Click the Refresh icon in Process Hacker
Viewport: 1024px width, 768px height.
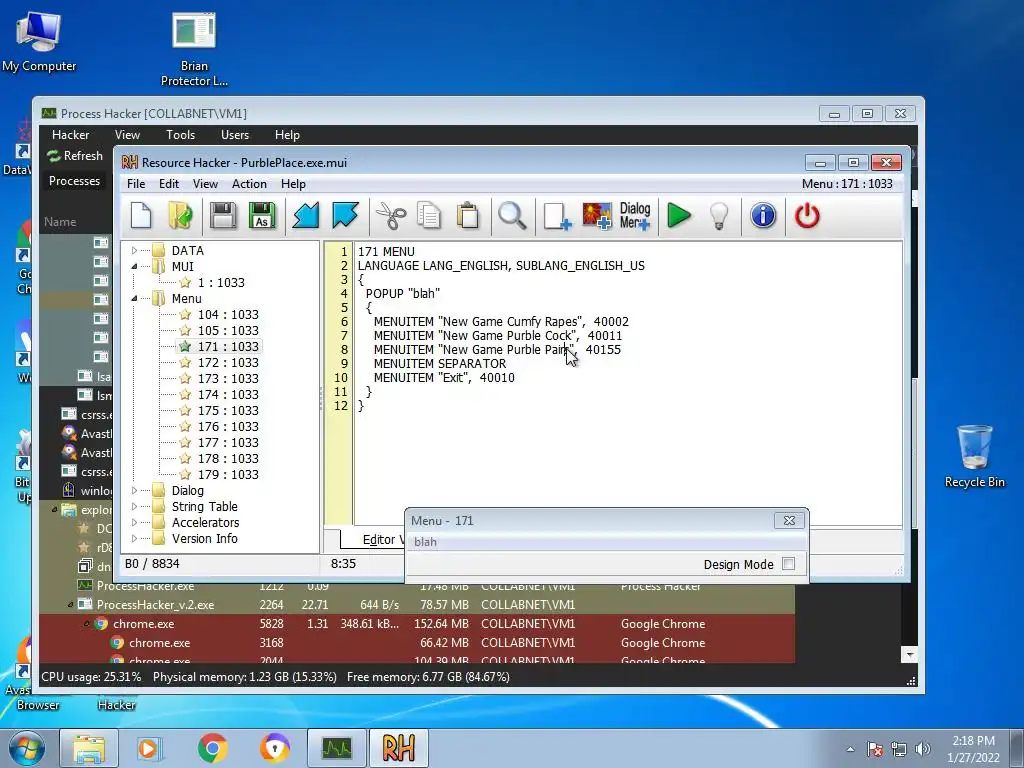click(x=54, y=156)
